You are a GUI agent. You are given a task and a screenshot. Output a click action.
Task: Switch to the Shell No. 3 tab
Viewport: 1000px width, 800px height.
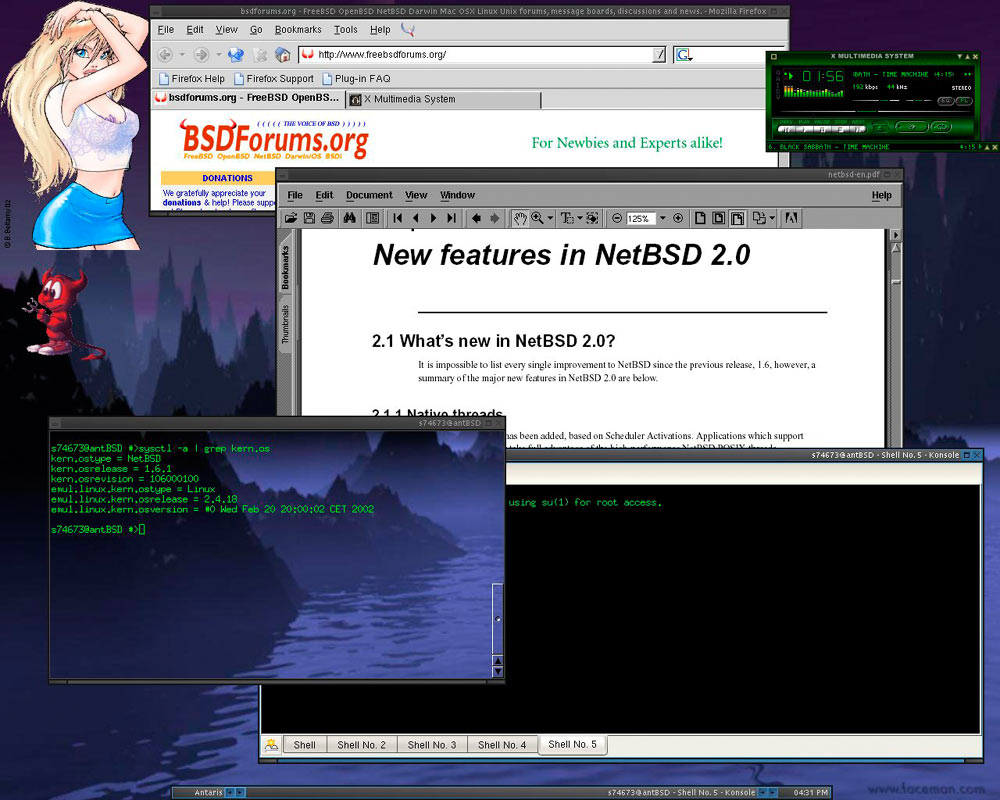pos(432,745)
